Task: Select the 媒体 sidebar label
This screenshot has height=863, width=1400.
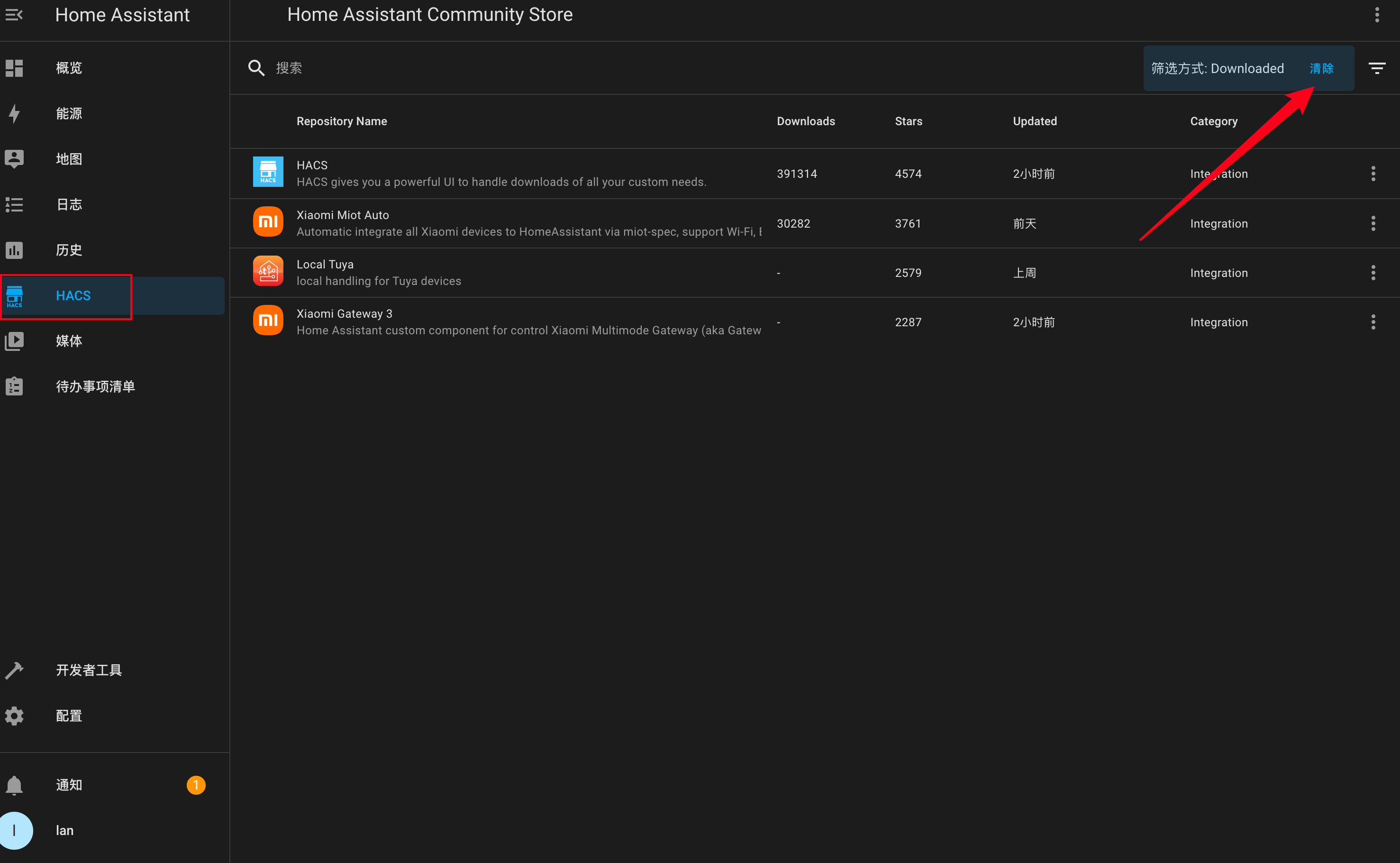Action: [x=69, y=341]
